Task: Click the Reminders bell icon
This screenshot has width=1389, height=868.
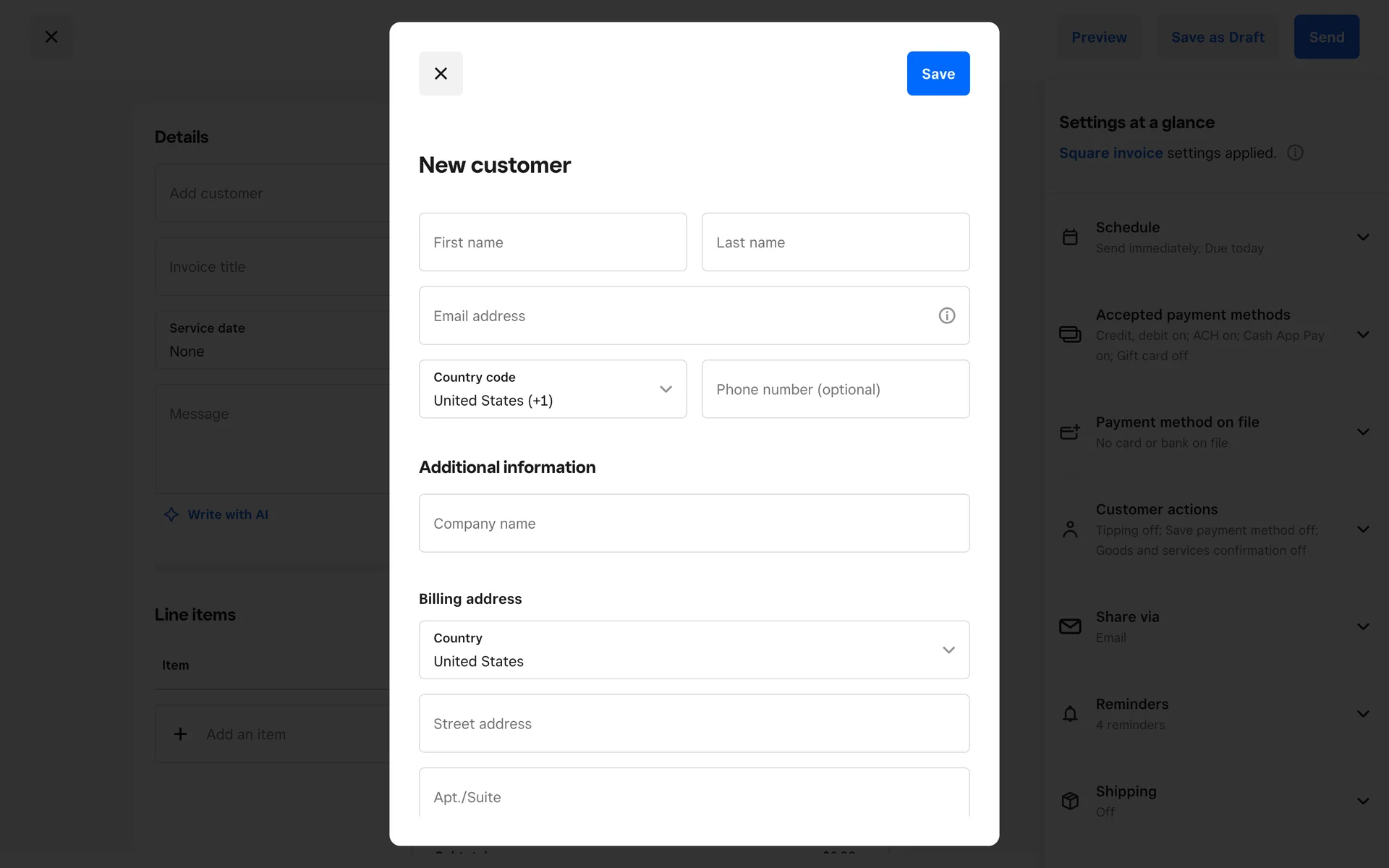Action: [x=1070, y=714]
